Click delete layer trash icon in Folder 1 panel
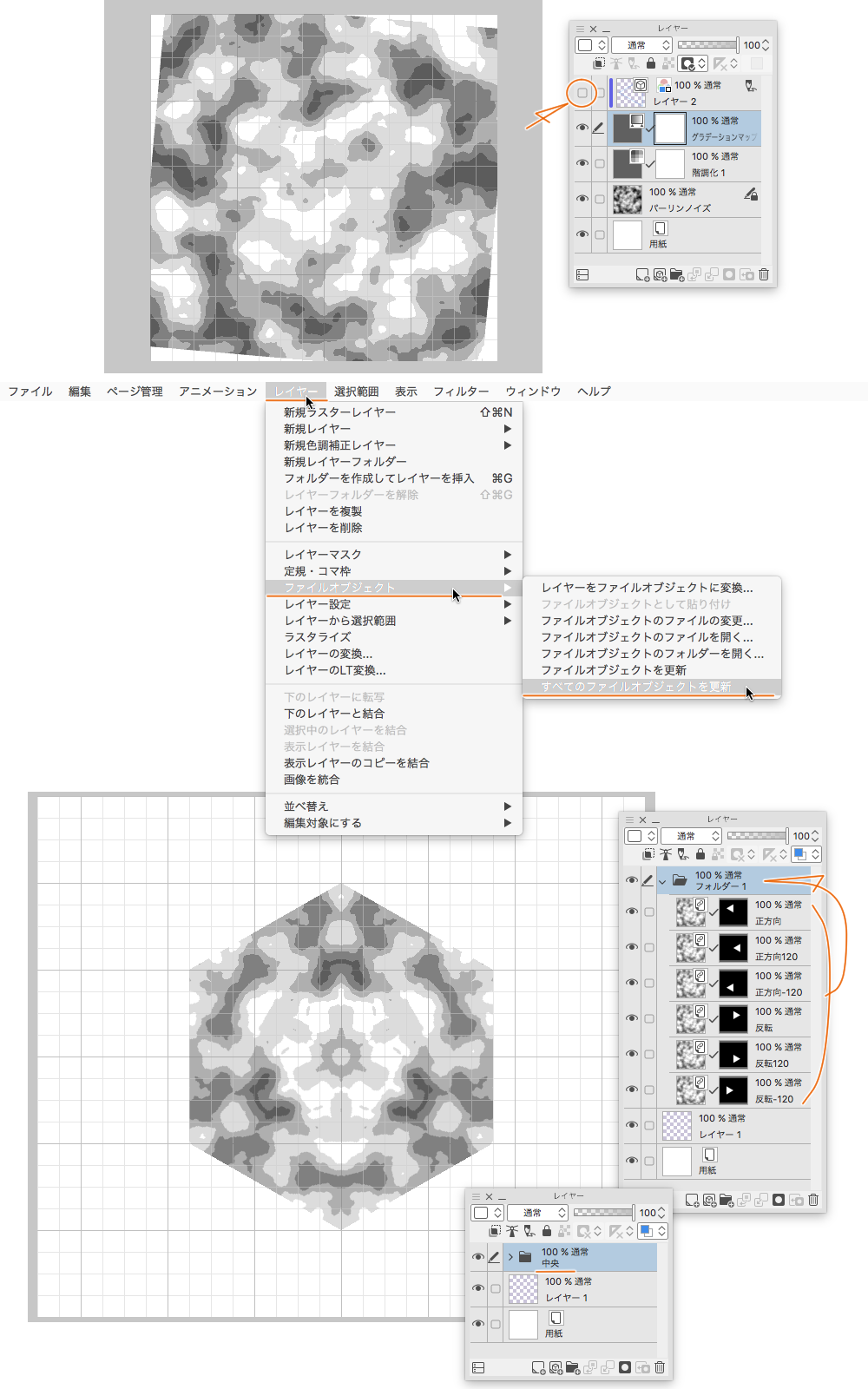 (x=813, y=1200)
